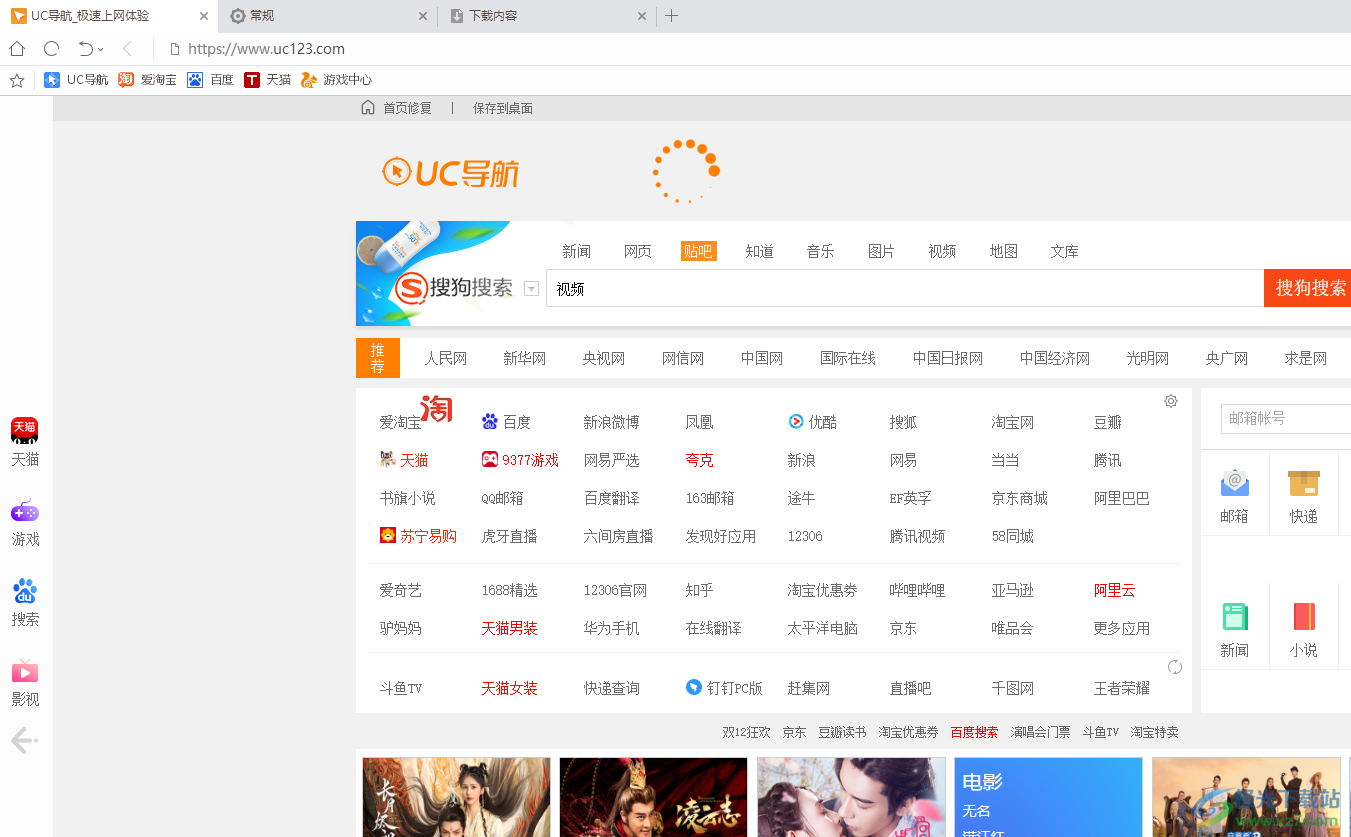Image resolution: width=1351 pixels, height=837 pixels.
Task: Select the 网页 search tab
Action: (x=638, y=251)
